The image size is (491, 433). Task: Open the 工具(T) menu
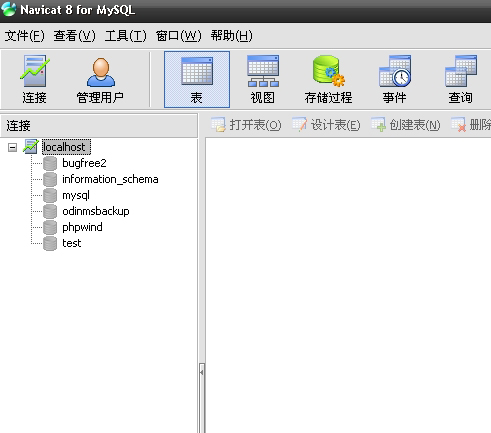tap(126, 36)
